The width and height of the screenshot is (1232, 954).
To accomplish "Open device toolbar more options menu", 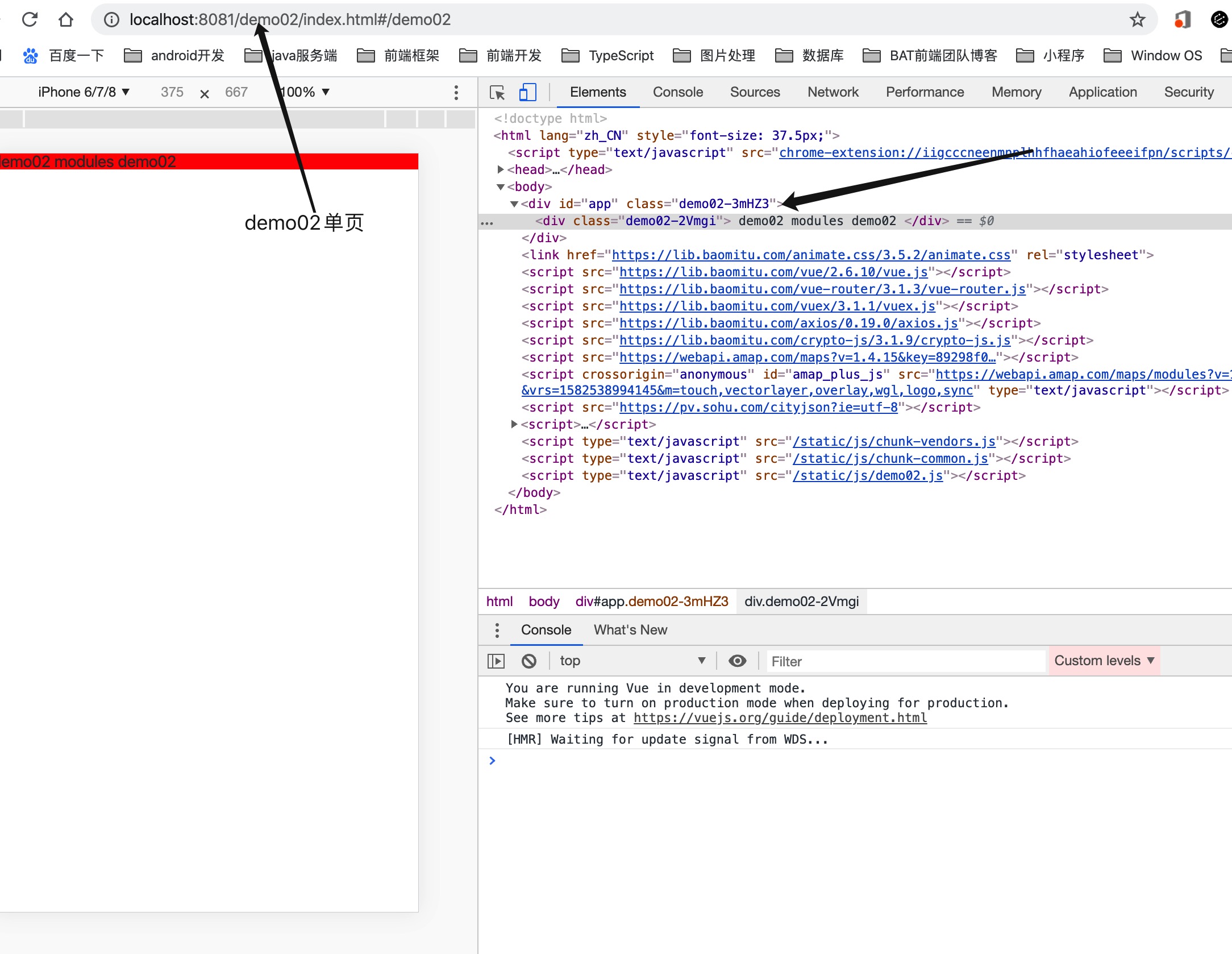I will click(456, 93).
